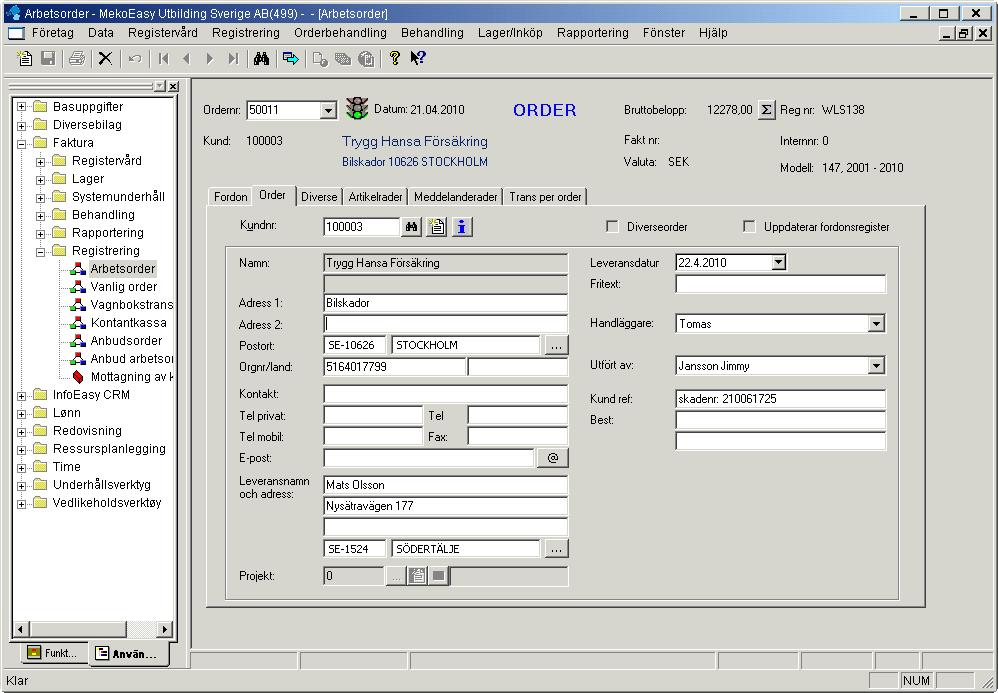This screenshot has height=693, width=998.
Task: Click the tree panel horizontal scroll right arrow
Action: pos(165,629)
